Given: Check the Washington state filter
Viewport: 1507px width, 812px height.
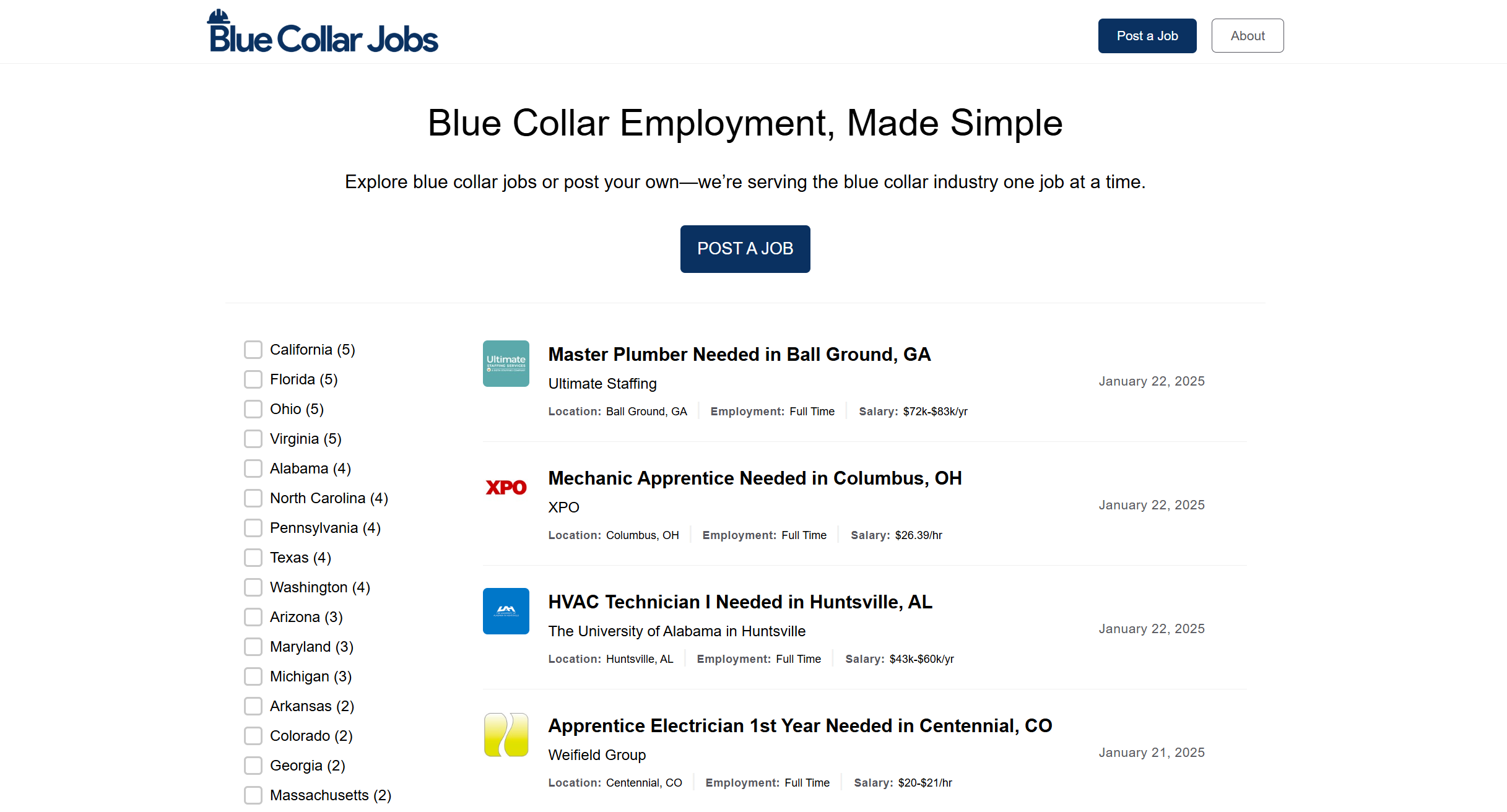Looking at the screenshot, I should point(253,587).
